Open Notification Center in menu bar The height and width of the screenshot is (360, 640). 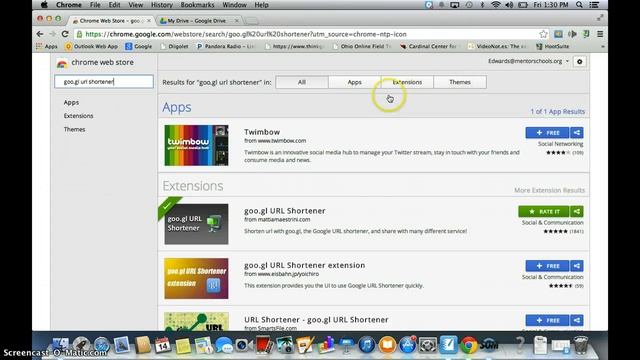point(594,5)
